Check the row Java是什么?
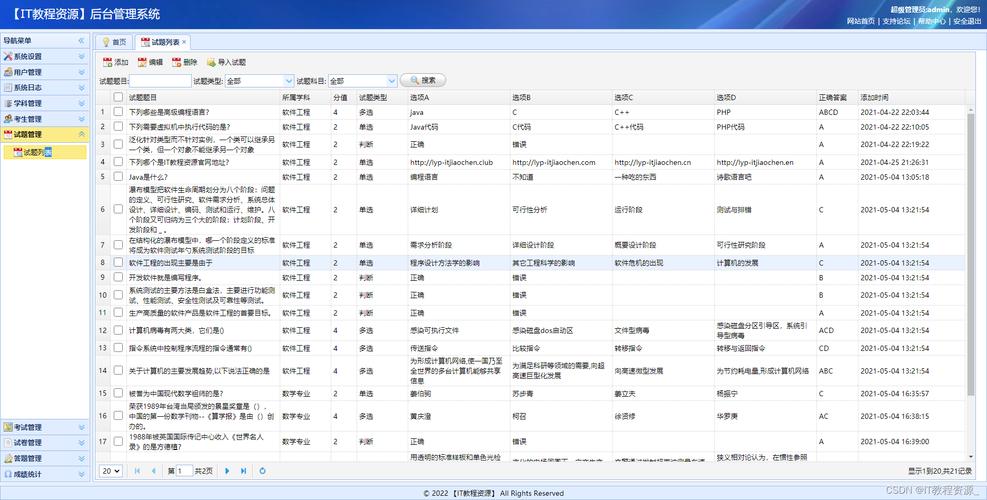The height and width of the screenshot is (500, 987). pos(118,176)
